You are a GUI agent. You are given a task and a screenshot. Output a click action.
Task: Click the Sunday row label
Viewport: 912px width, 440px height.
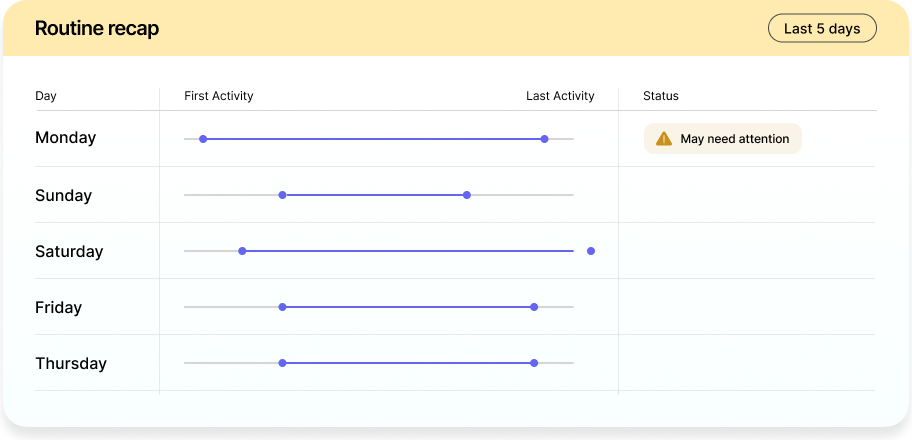click(63, 195)
